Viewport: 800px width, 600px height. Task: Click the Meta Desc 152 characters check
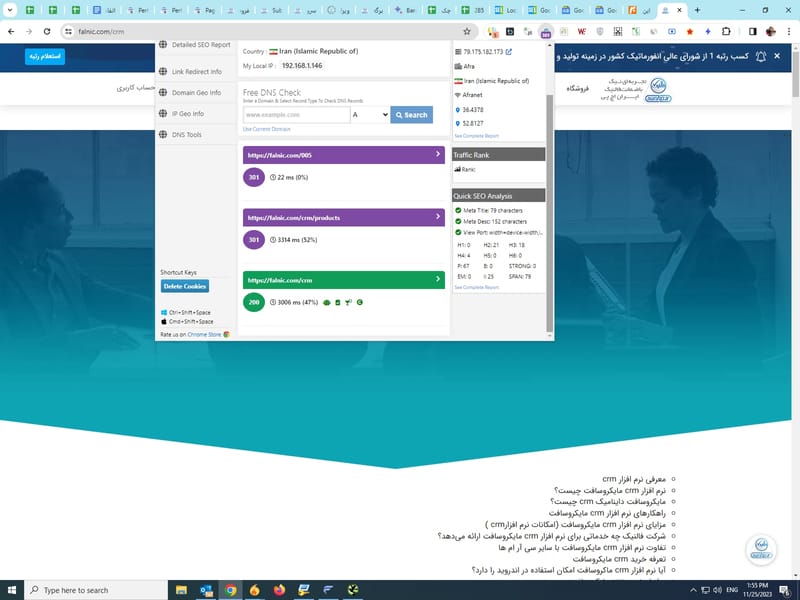click(x=491, y=221)
